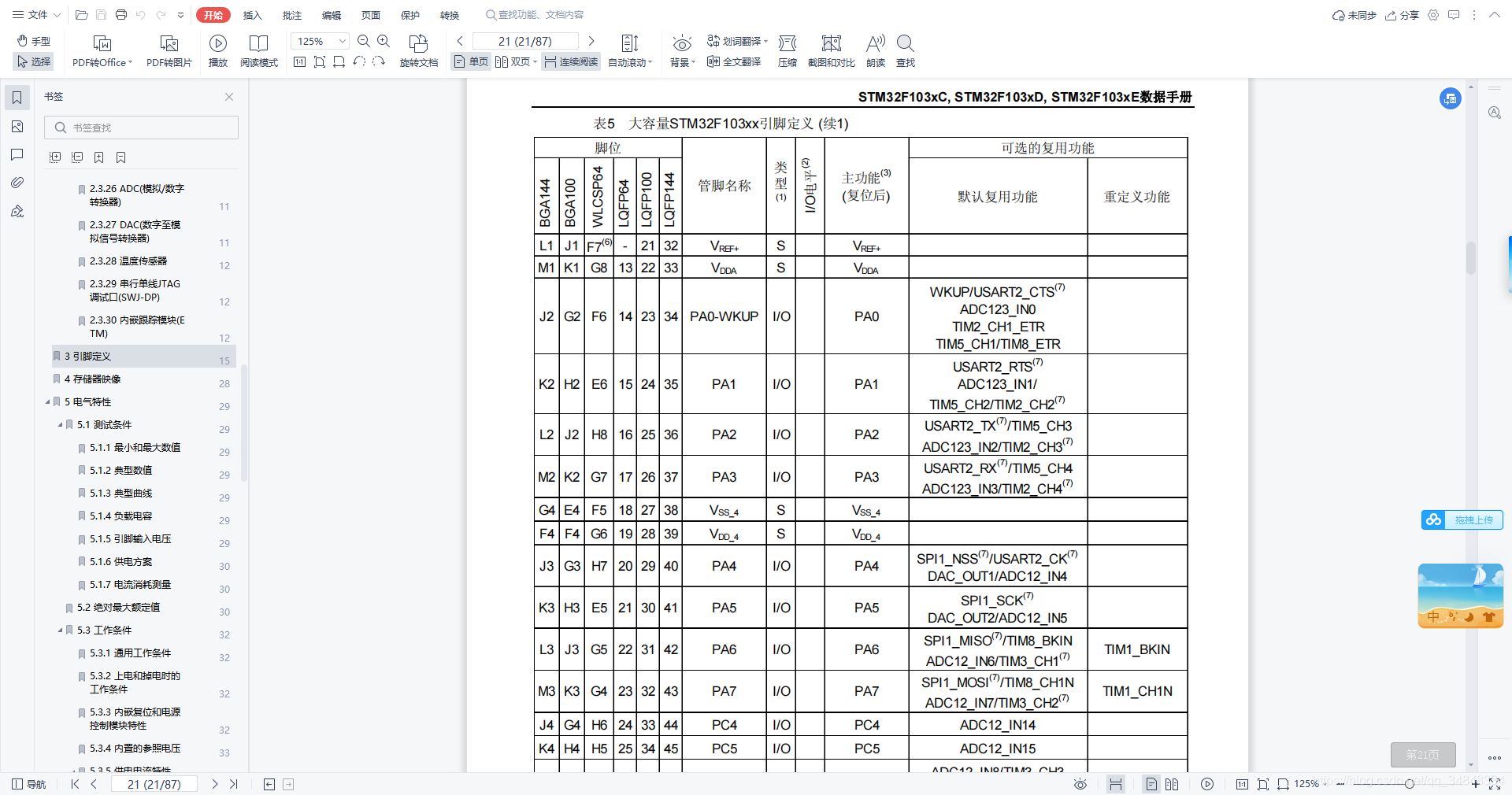Switch to the 插入 tab
1512x795 pixels.
click(252, 15)
